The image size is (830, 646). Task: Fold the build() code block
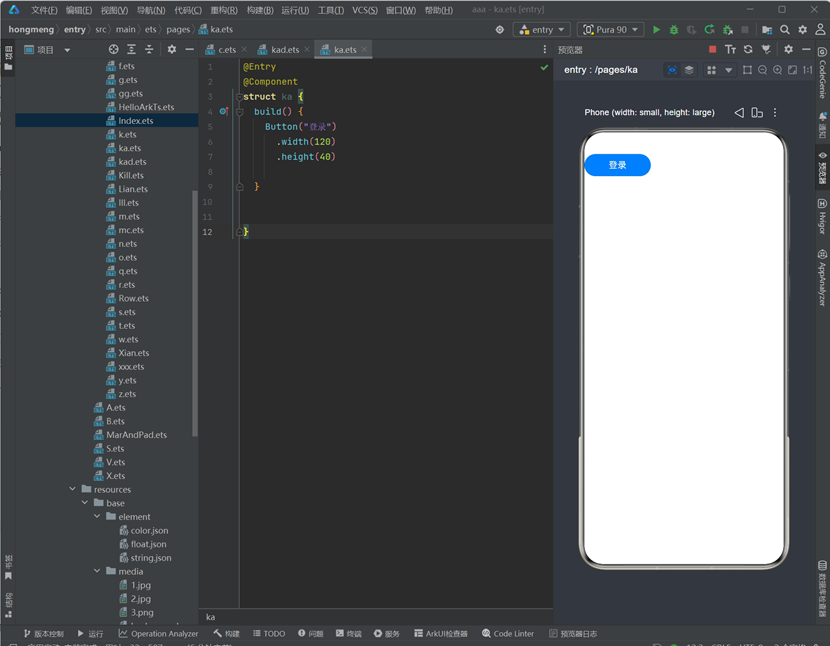[x=239, y=112]
